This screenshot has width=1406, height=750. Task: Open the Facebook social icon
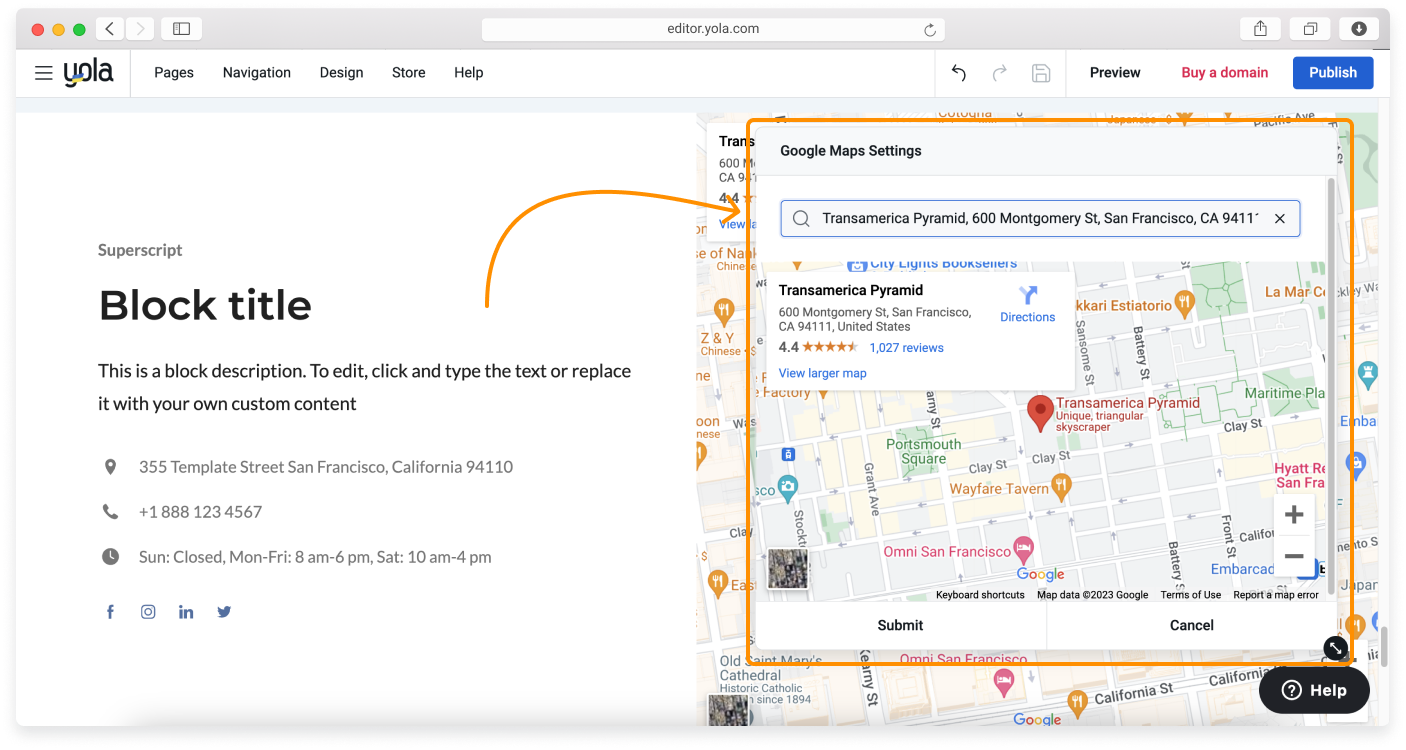111,612
